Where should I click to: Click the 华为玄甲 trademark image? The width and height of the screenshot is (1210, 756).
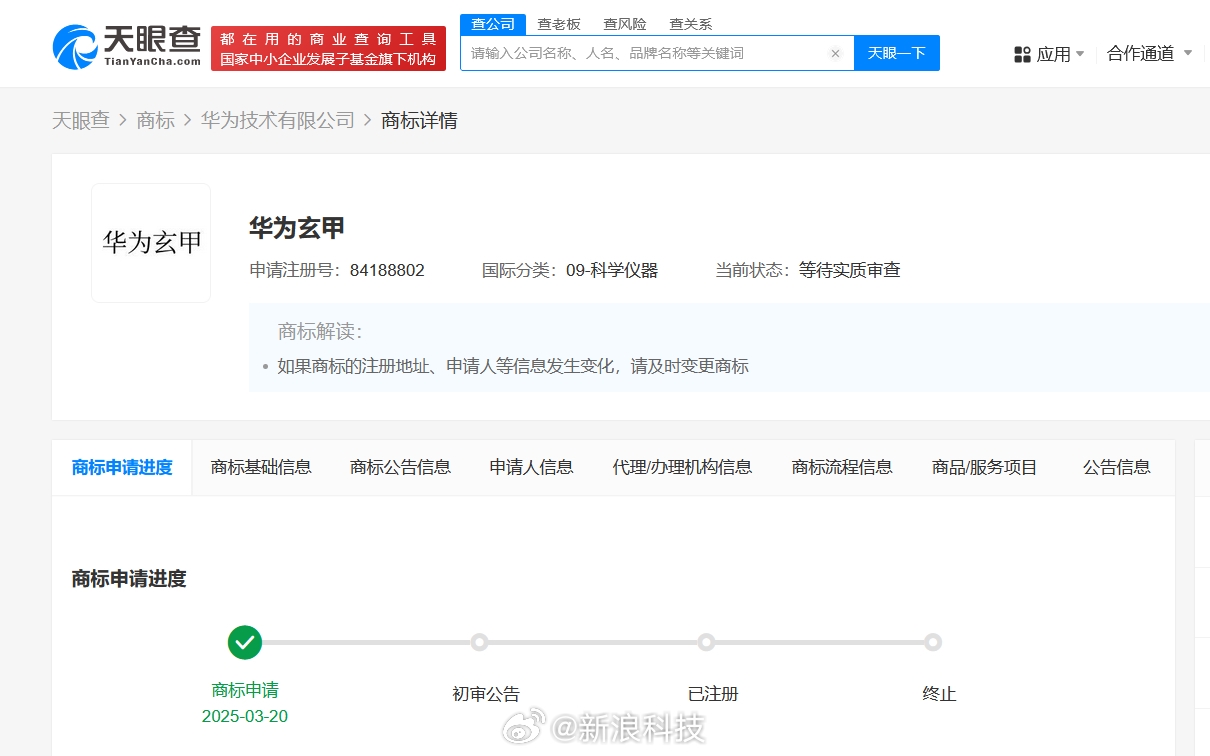tap(151, 243)
